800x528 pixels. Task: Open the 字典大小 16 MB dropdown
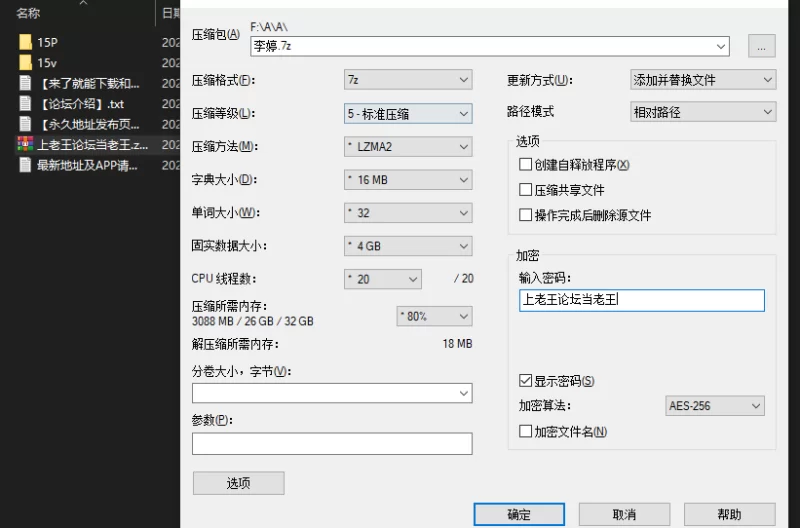coord(408,180)
